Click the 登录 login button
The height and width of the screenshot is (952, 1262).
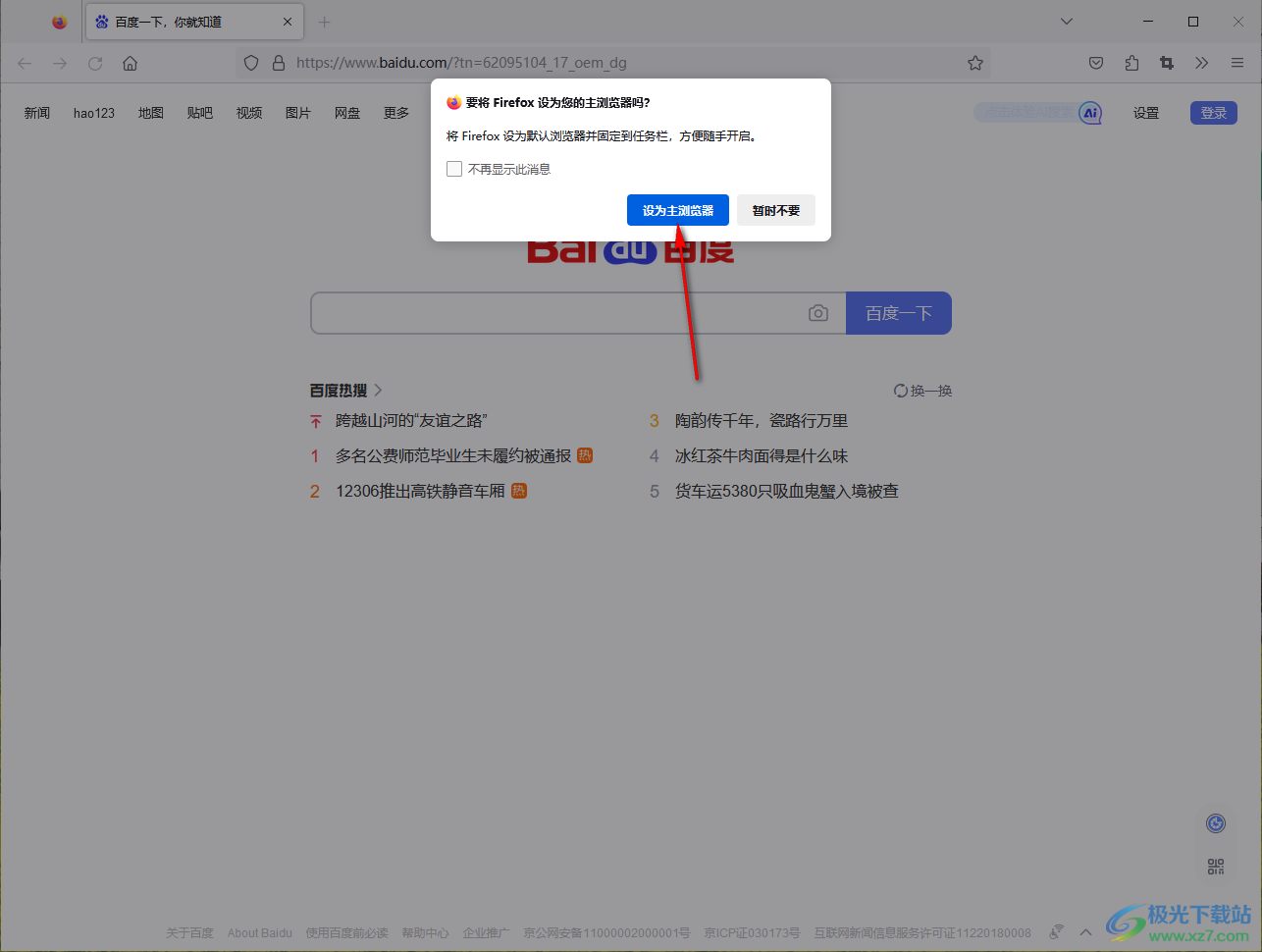[x=1214, y=113]
